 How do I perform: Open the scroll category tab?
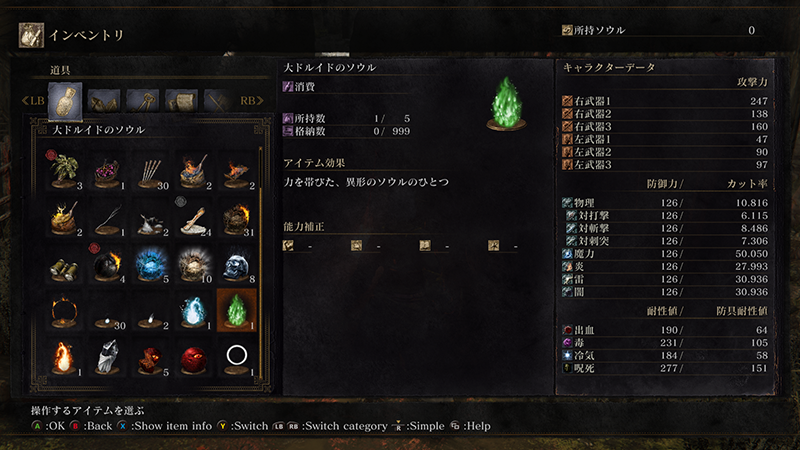click(182, 101)
